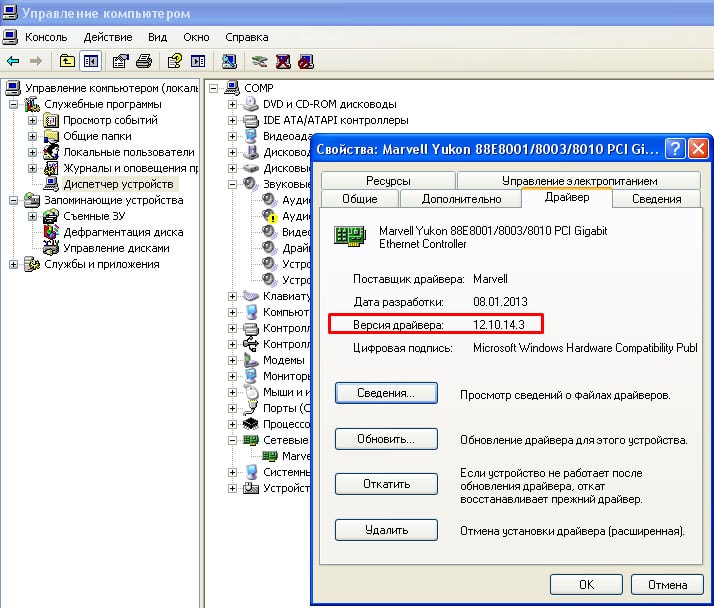Click the Back arrow in the toolbar

coord(13,61)
